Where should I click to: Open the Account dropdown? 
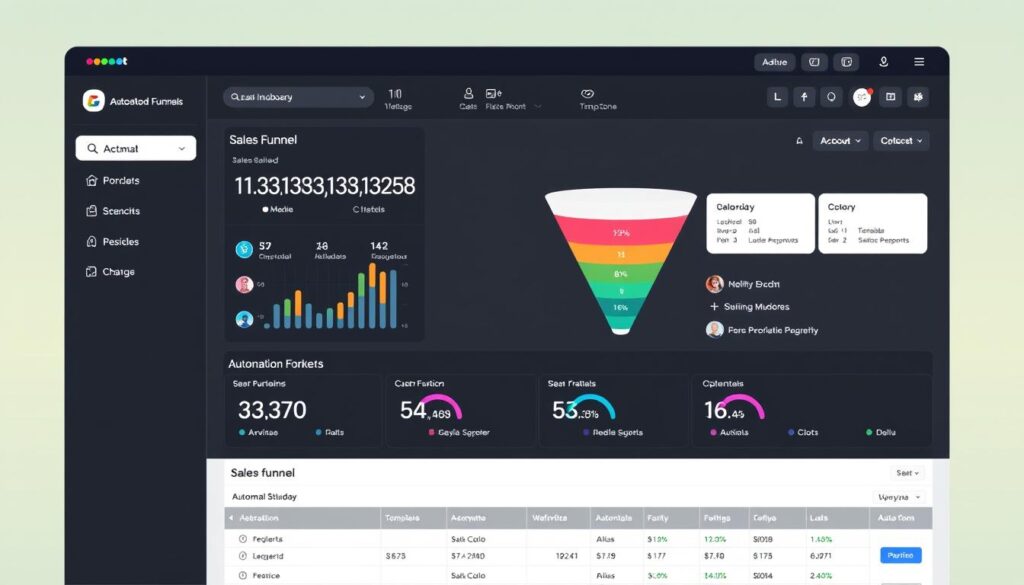coord(840,140)
